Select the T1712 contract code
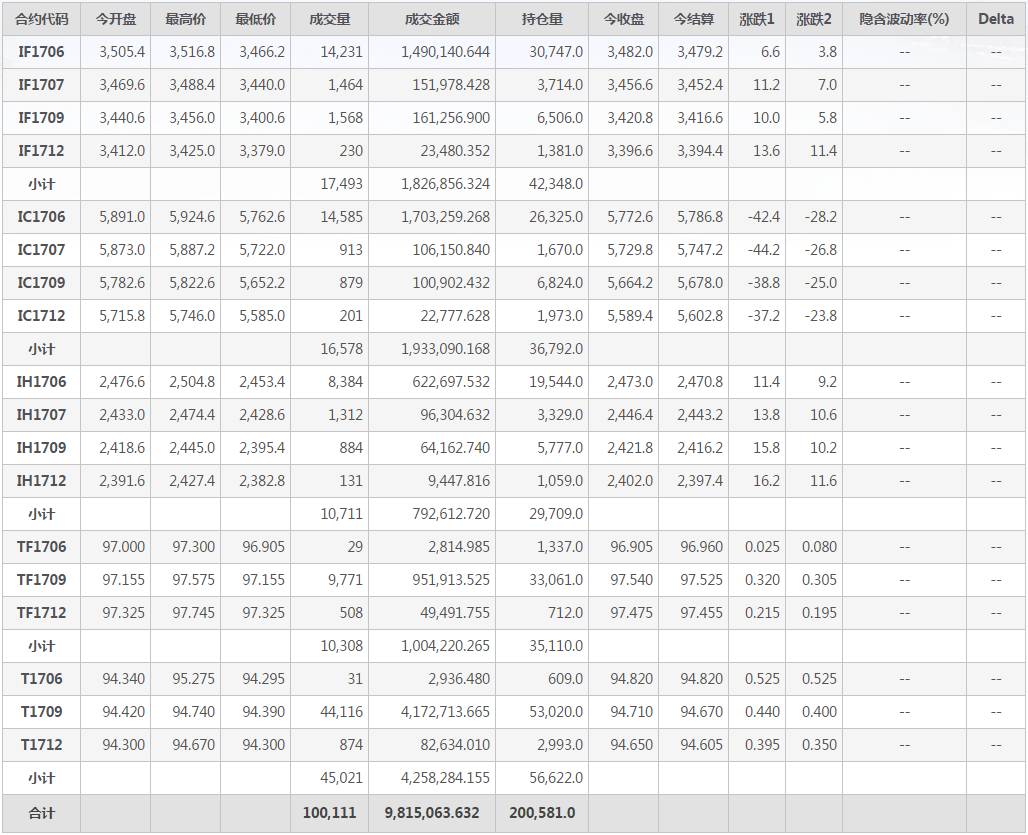The image size is (1028, 835). point(41,745)
